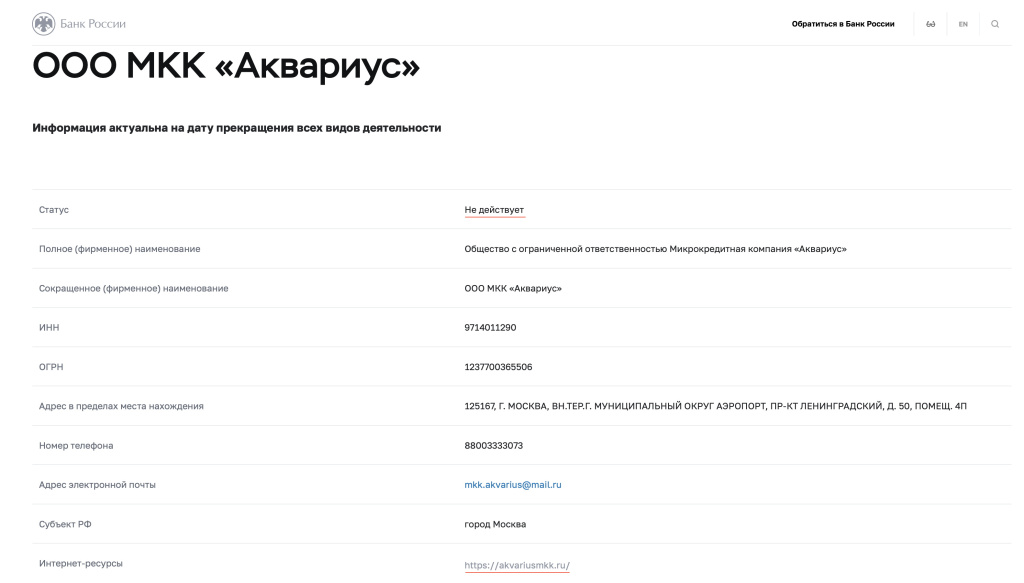Click the «Номер телефона» row label

(76, 445)
